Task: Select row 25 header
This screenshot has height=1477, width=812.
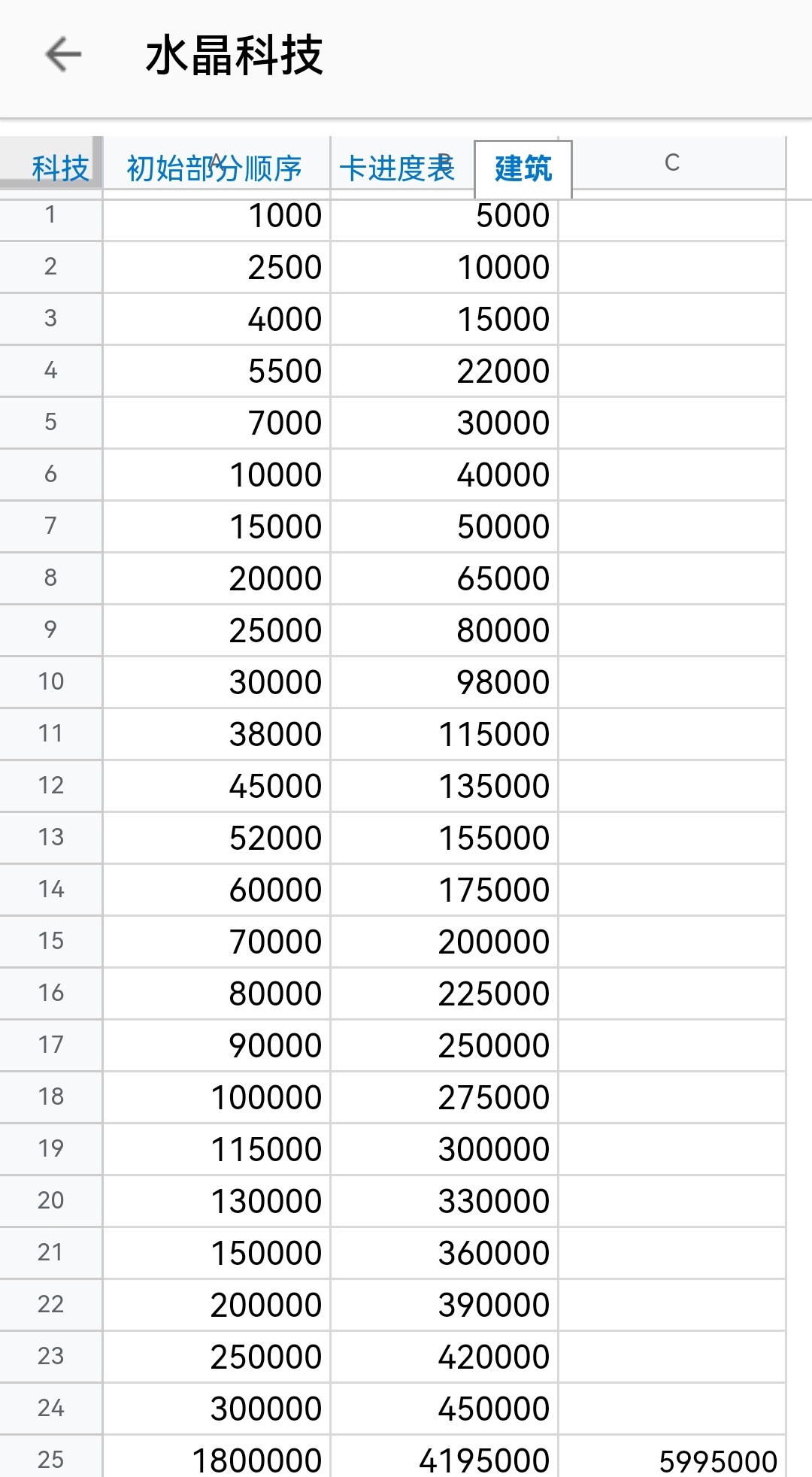Action: coord(50,1459)
